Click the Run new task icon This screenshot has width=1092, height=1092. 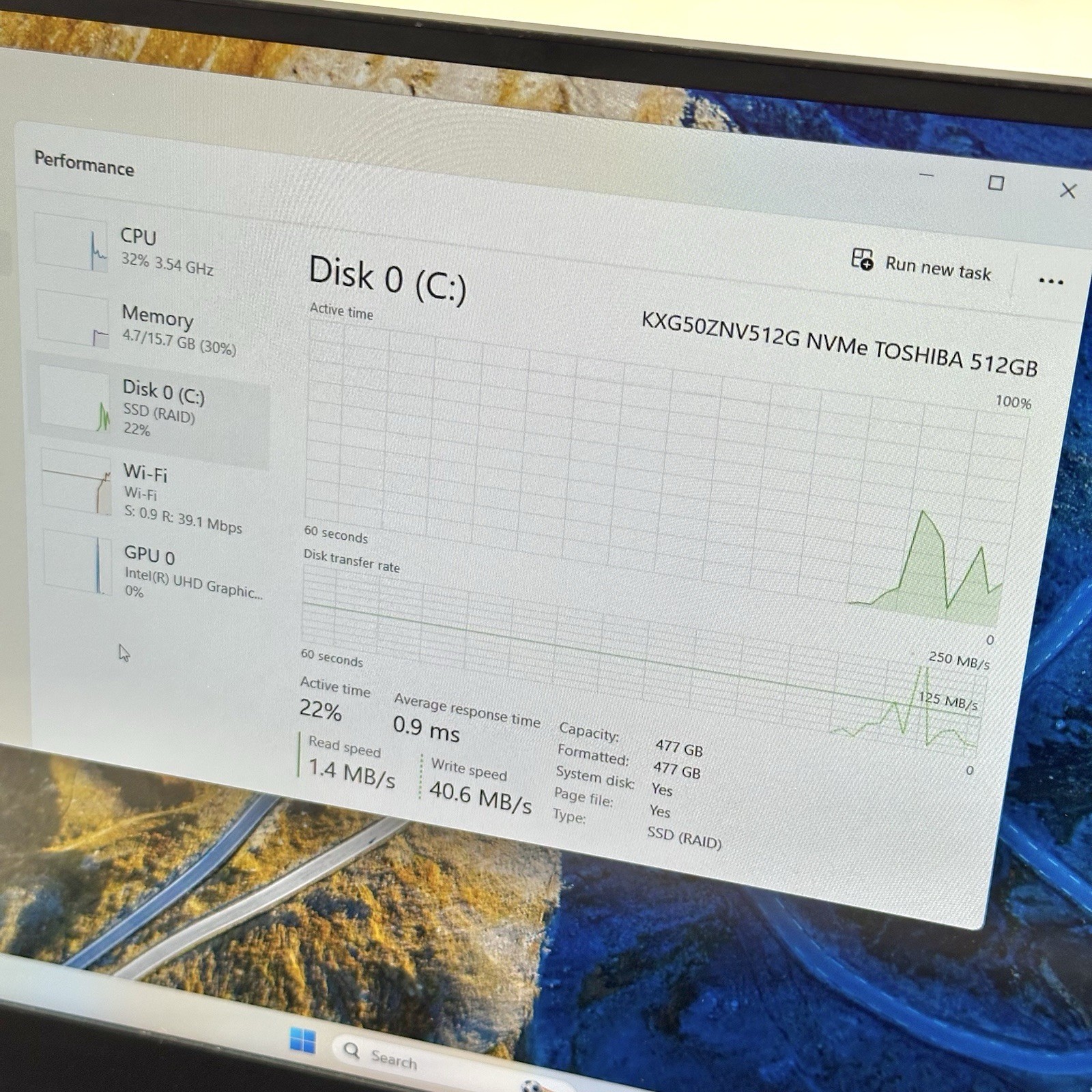click(x=862, y=259)
